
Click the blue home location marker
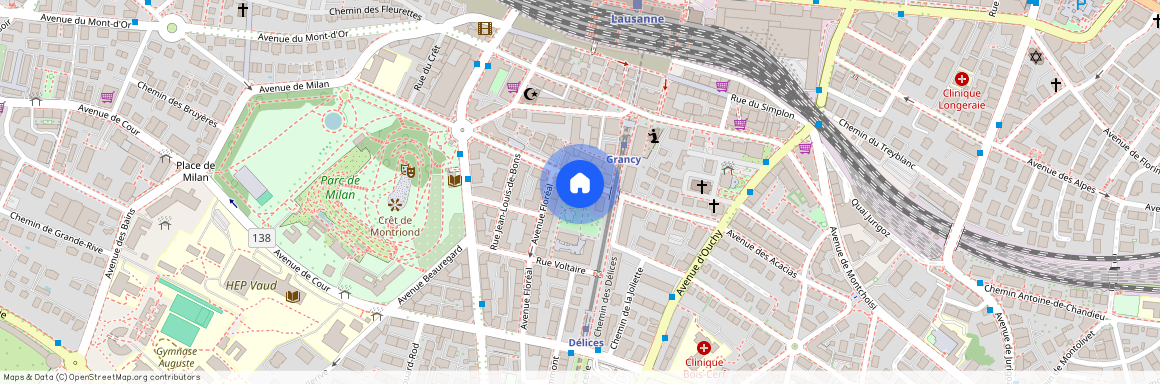(579, 184)
